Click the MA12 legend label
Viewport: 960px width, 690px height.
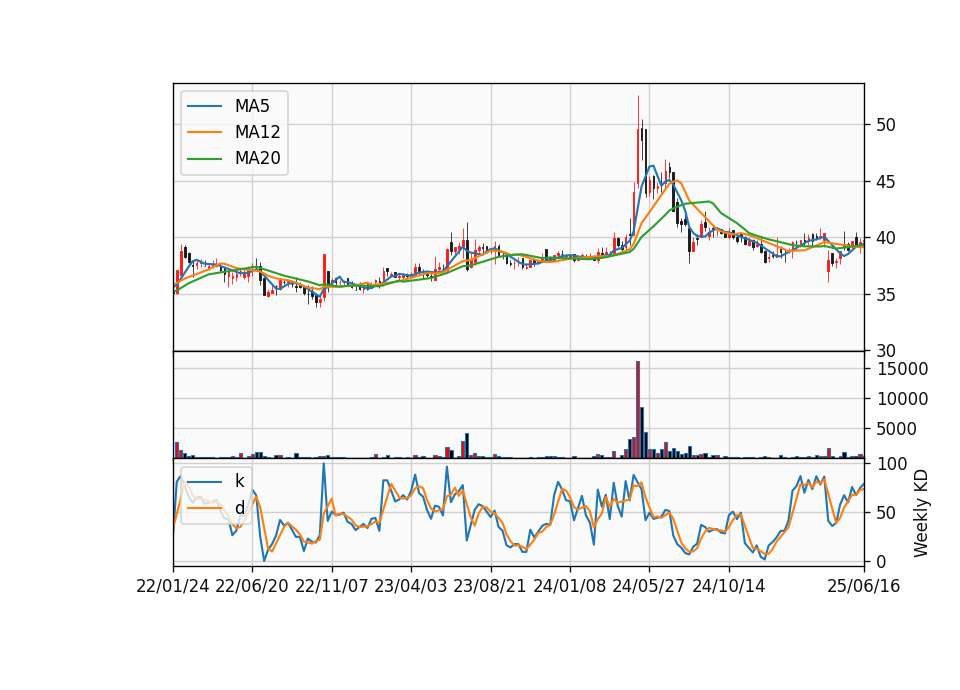[257, 132]
